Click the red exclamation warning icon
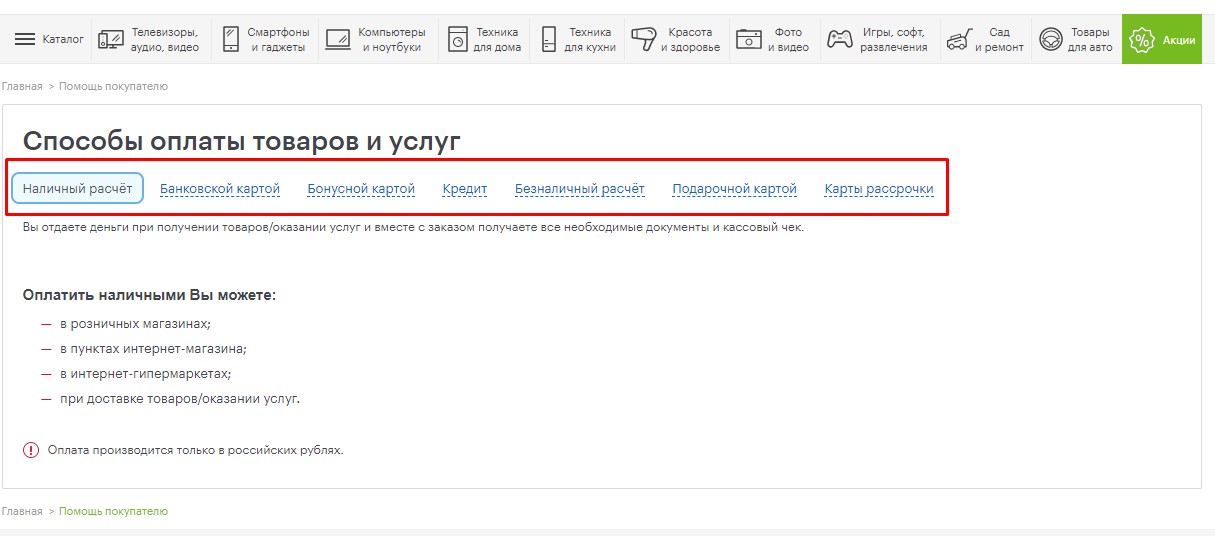The width and height of the screenshot is (1215, 536). (31, 450)
